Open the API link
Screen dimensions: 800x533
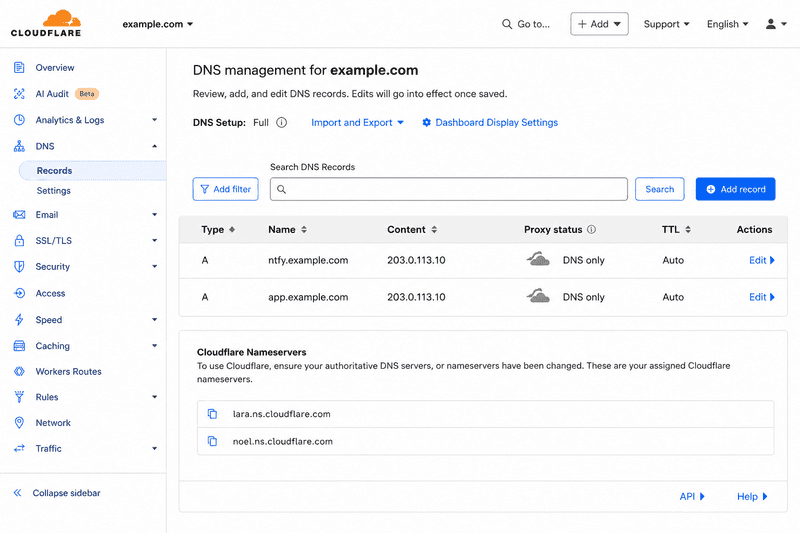click(x=692, y=496)
